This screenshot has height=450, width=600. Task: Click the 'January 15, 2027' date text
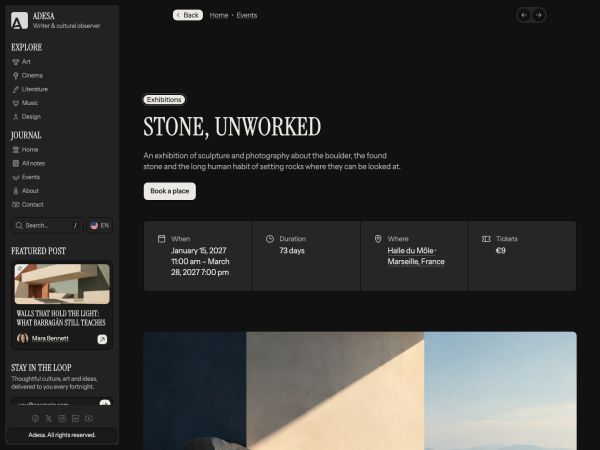click(x=199, y=251)
